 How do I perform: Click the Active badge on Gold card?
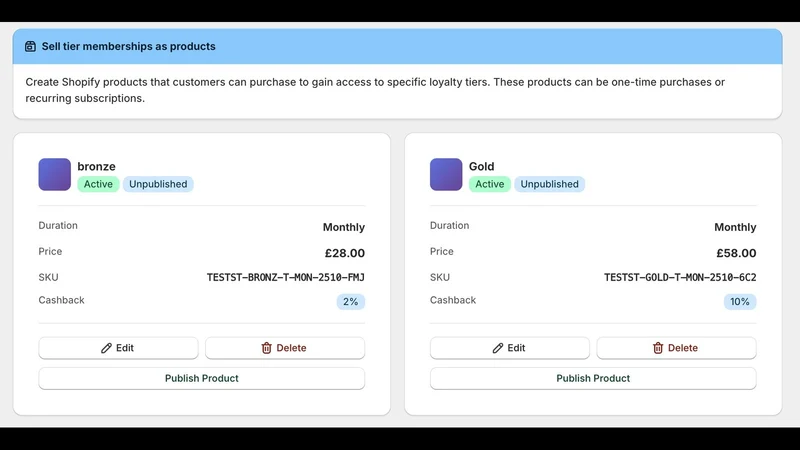(x=490, y=184)
